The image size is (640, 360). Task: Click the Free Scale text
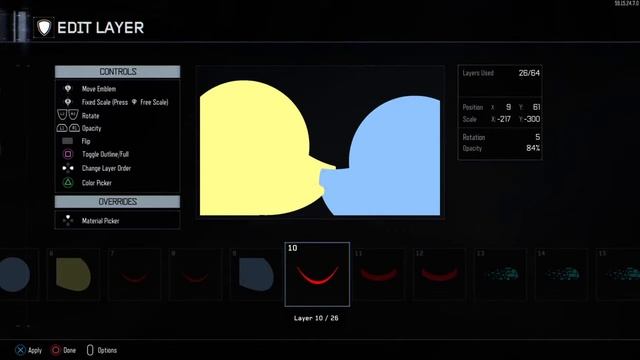click(154, 102)
